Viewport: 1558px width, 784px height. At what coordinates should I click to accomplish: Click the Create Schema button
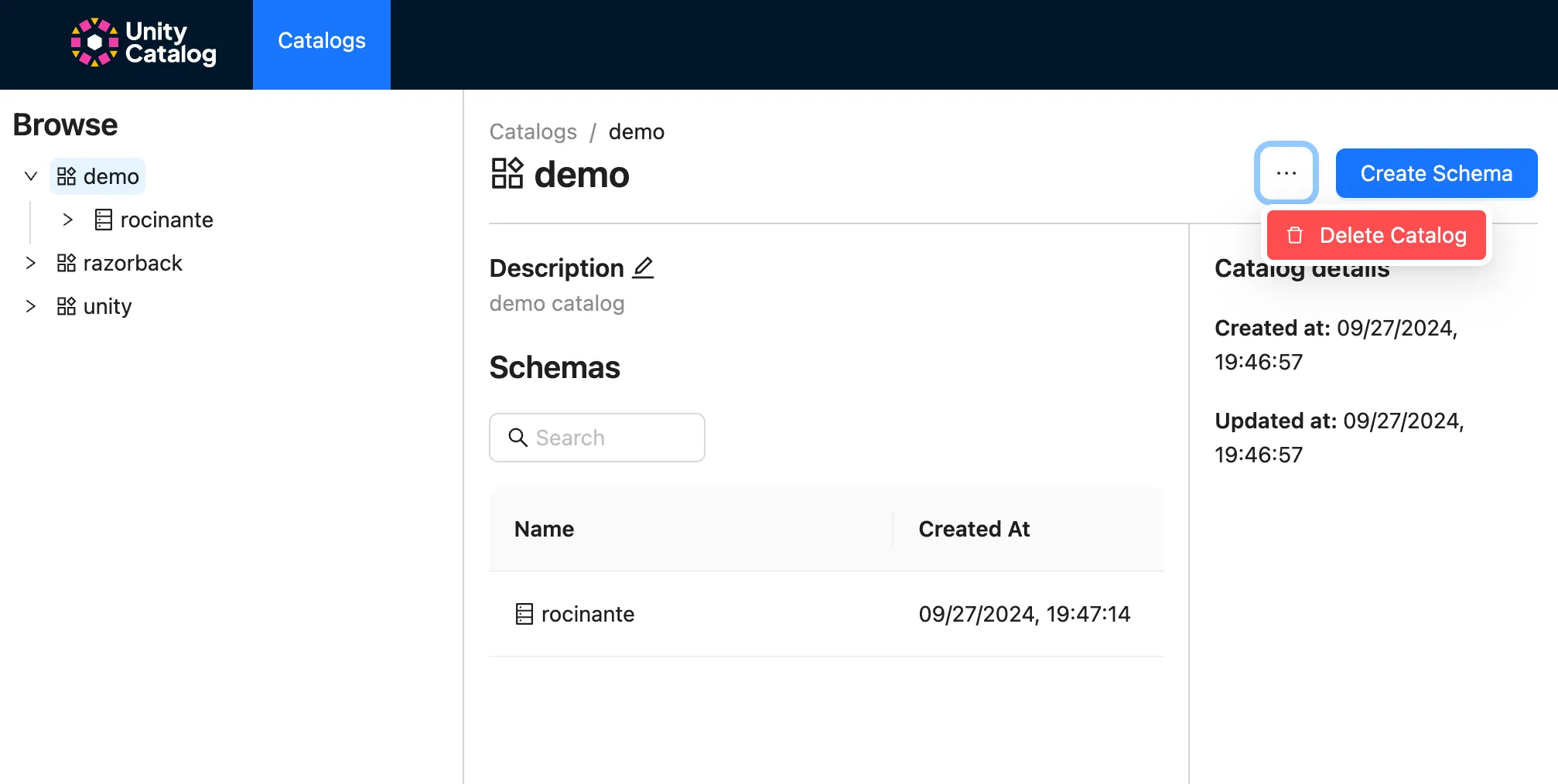point(1436,173)
